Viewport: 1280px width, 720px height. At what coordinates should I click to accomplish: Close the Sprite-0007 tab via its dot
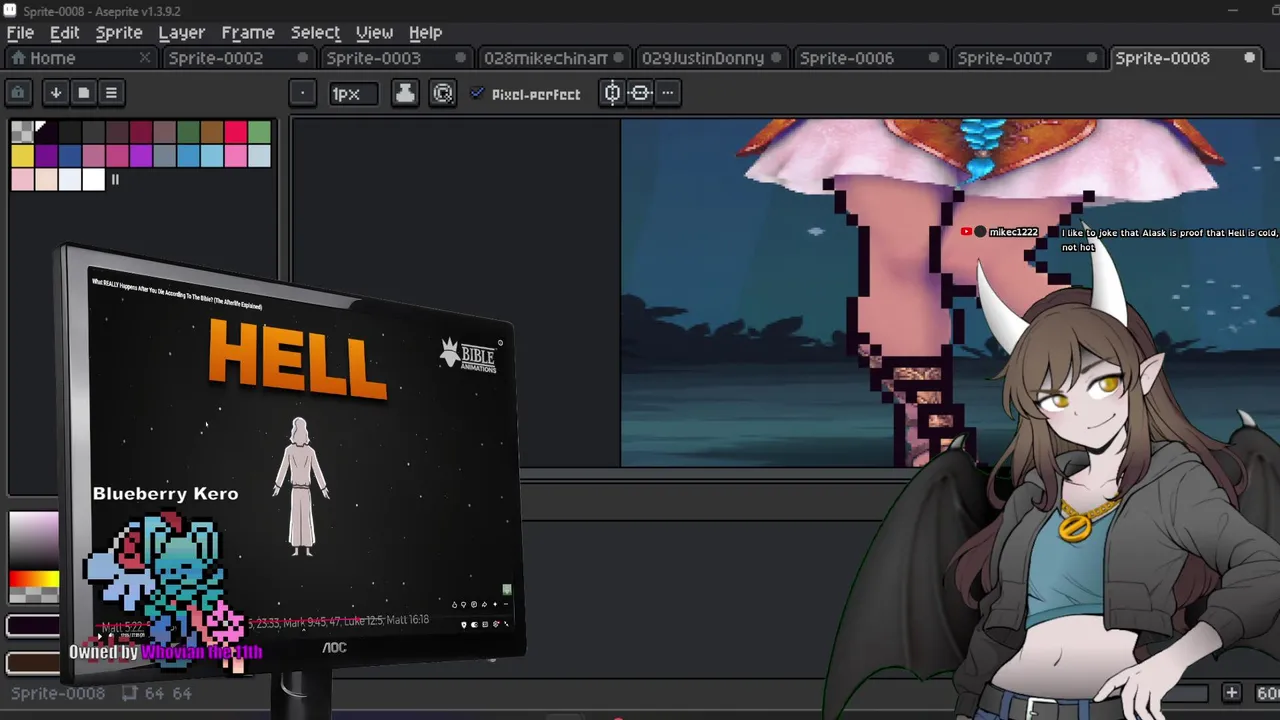pyautogui.click(x=1092, y=58)
